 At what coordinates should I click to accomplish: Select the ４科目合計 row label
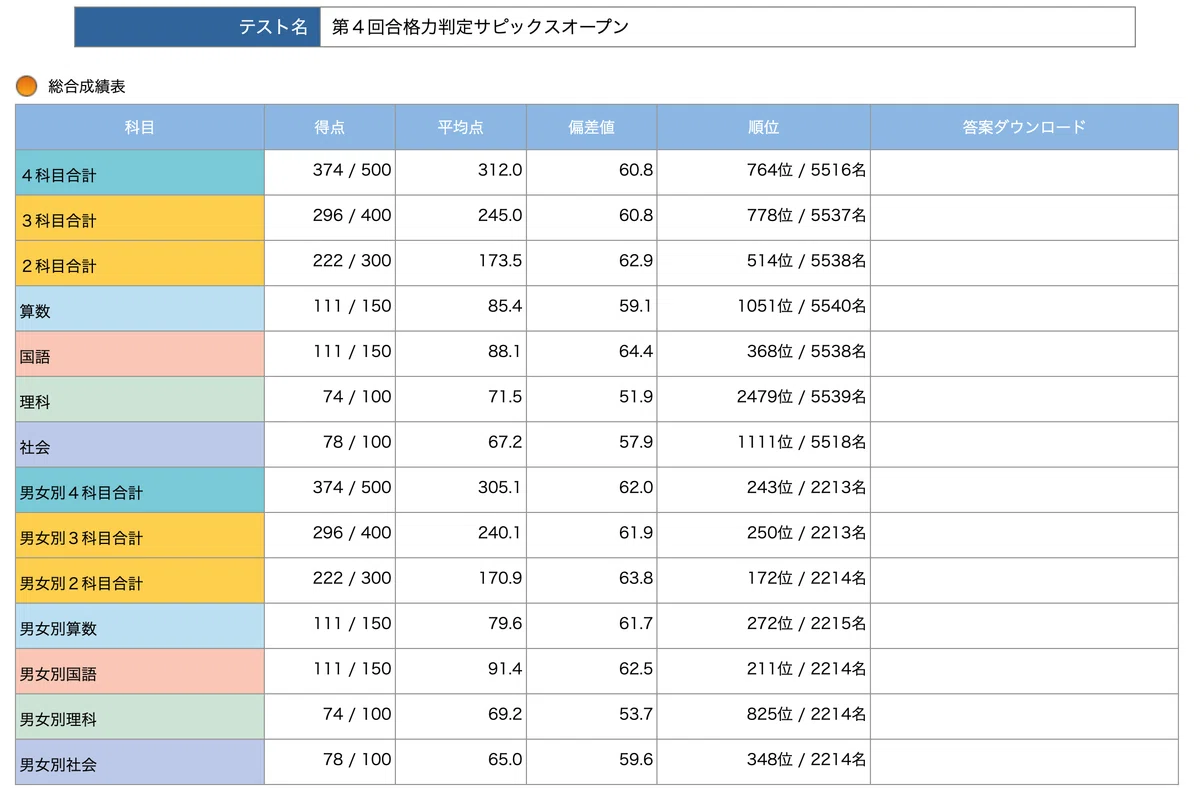click(x=140, y=172)
